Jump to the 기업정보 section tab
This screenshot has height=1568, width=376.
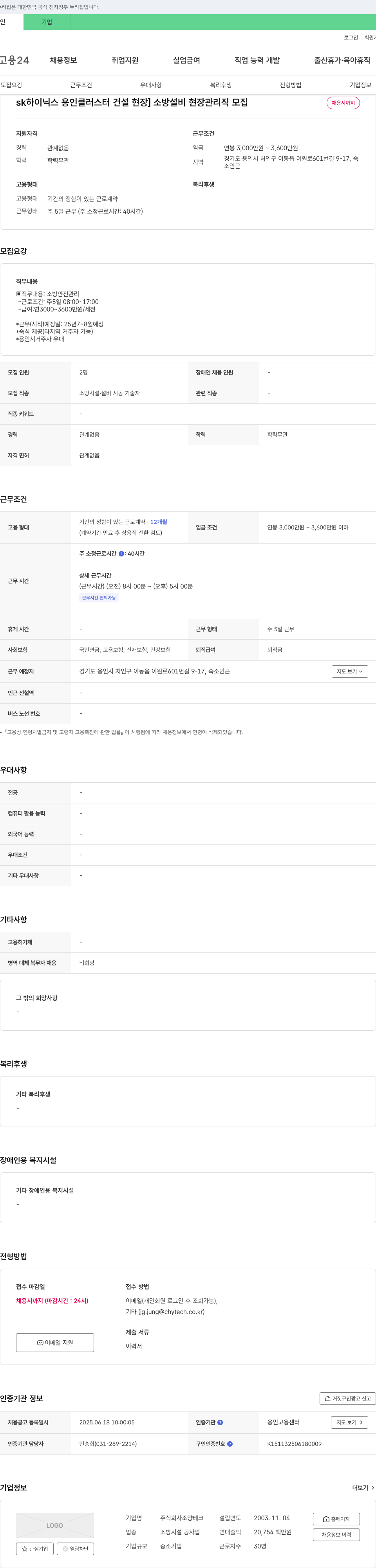coord(360,85)
